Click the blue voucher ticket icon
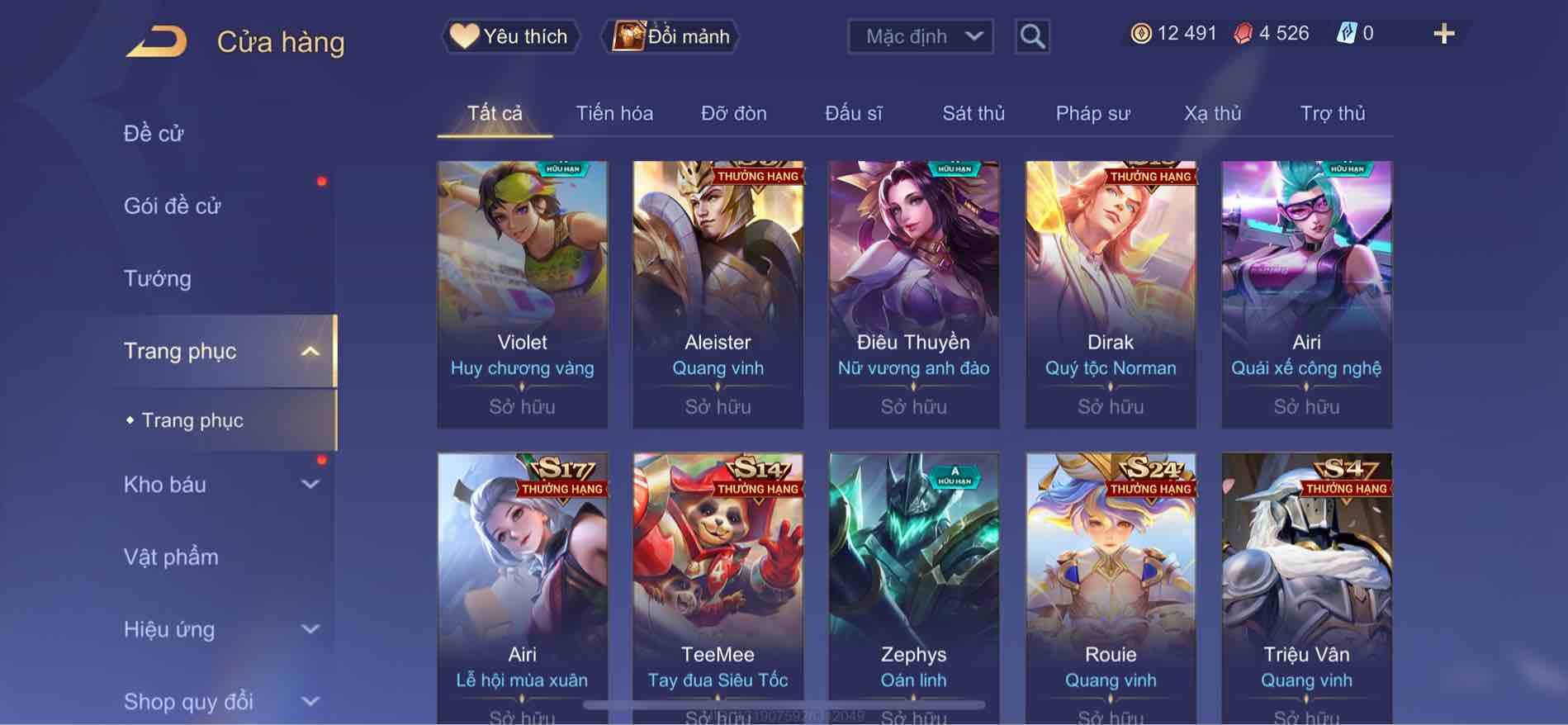The width and height of the screenshot is (1568, 725). 1346,34
